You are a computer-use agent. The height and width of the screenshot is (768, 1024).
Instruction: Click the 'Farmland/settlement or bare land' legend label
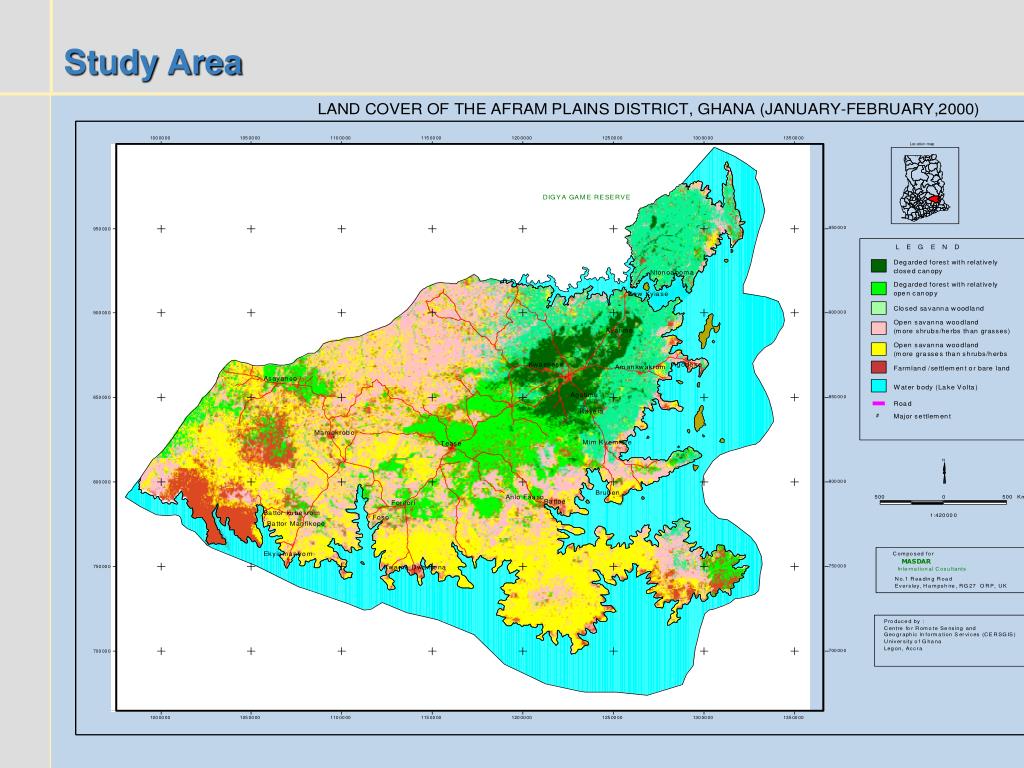coord(952,368)
